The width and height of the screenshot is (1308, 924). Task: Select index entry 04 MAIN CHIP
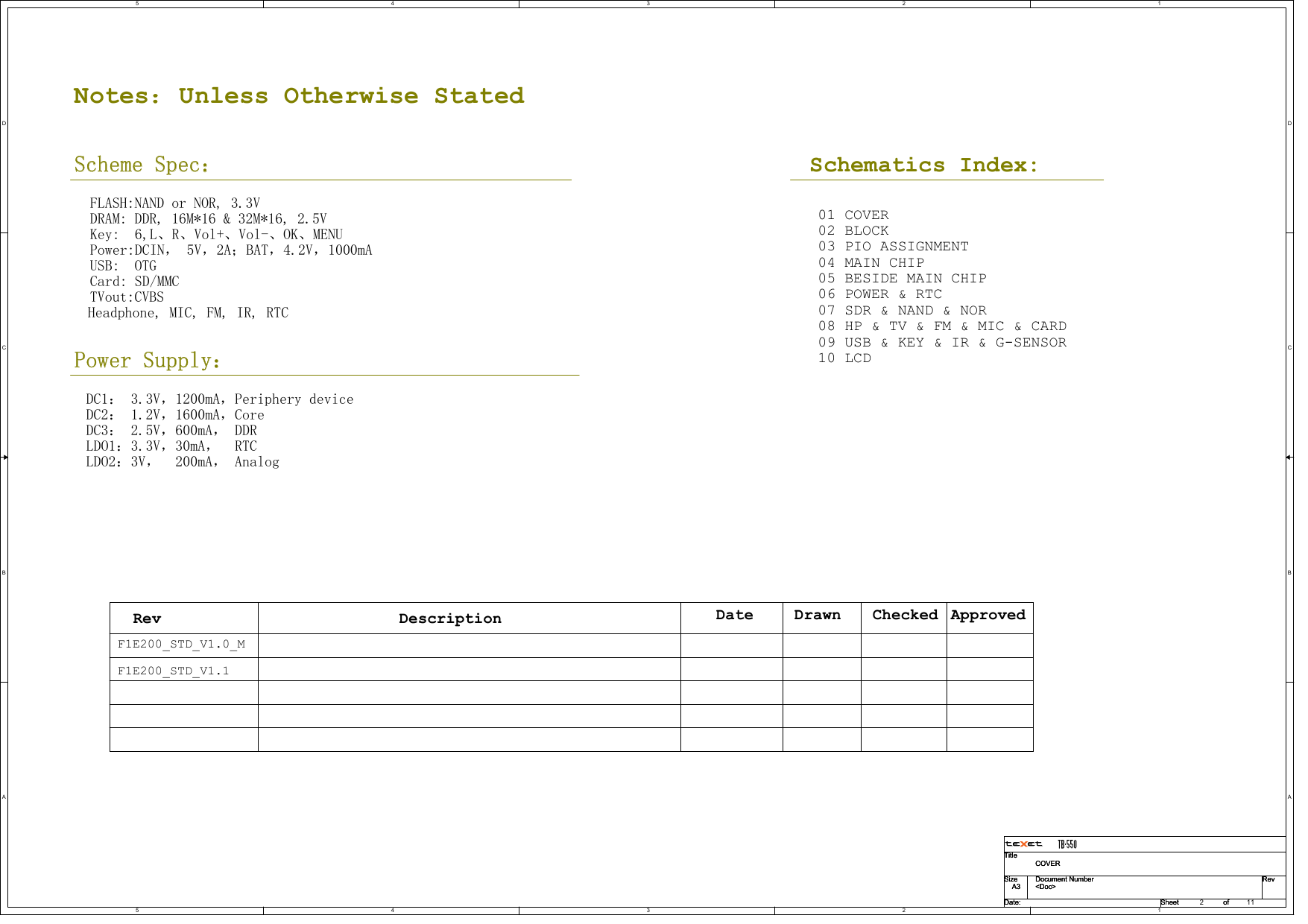click(871, 262)
